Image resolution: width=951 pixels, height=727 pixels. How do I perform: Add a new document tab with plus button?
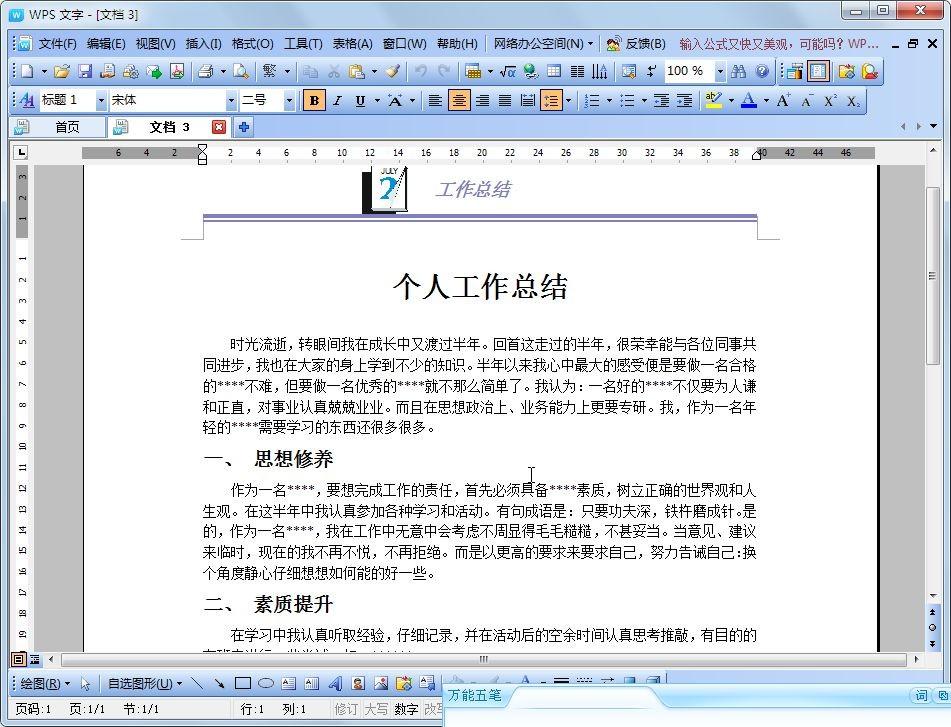244,127
